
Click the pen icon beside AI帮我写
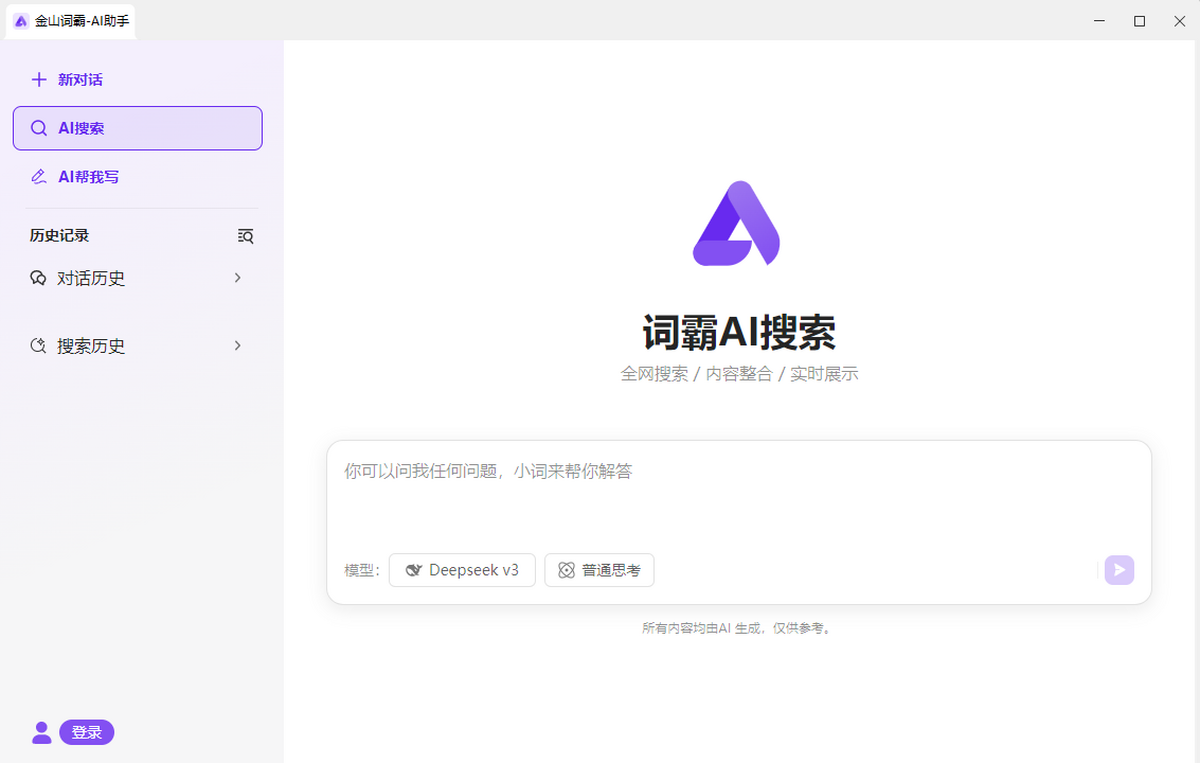tap(39, 177)
